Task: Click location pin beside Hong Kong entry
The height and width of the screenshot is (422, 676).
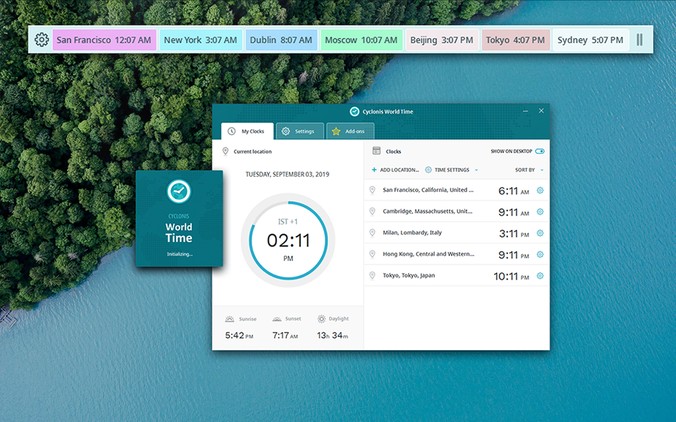Action: click(372, 254)
